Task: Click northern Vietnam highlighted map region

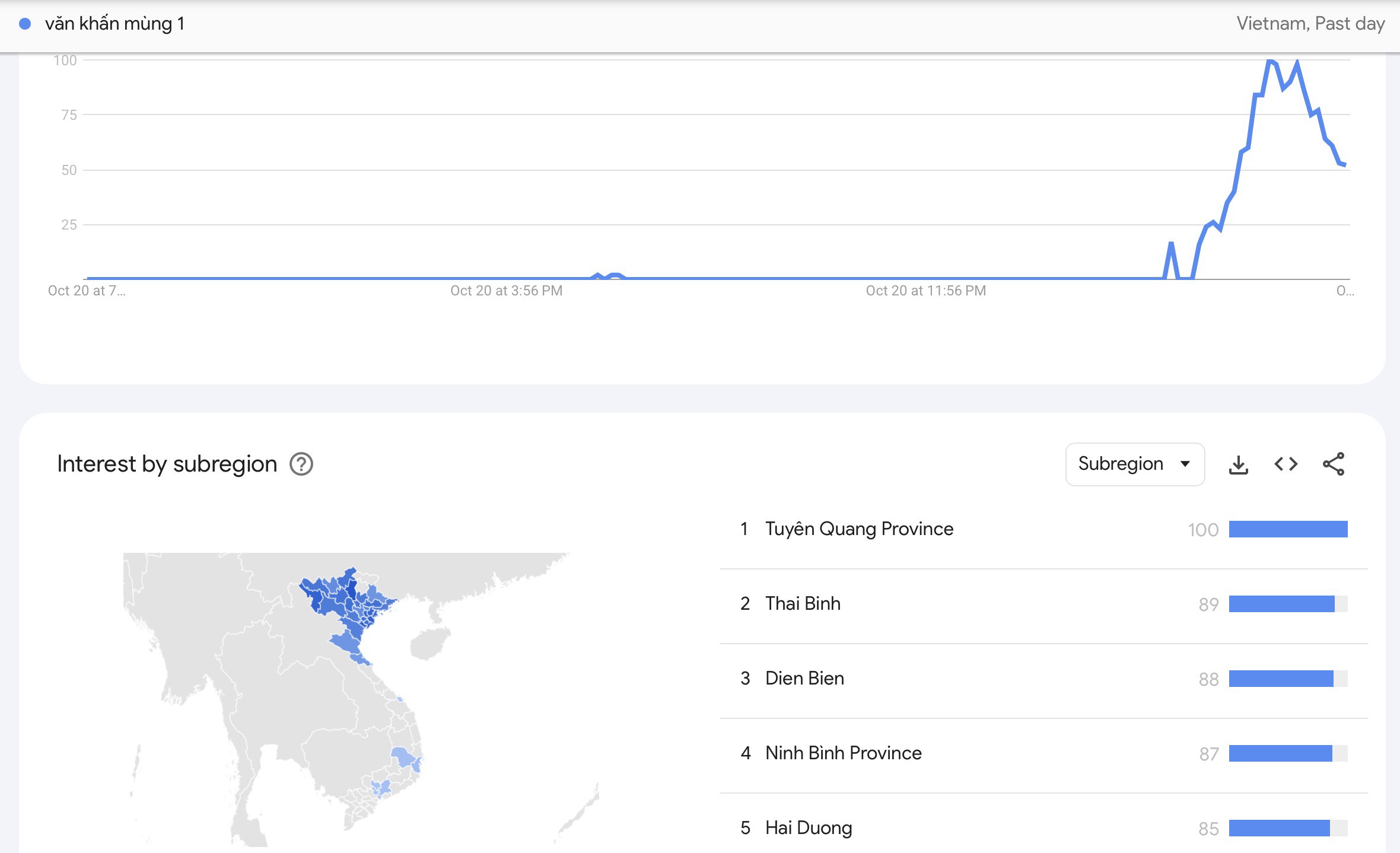Action: 338,599
